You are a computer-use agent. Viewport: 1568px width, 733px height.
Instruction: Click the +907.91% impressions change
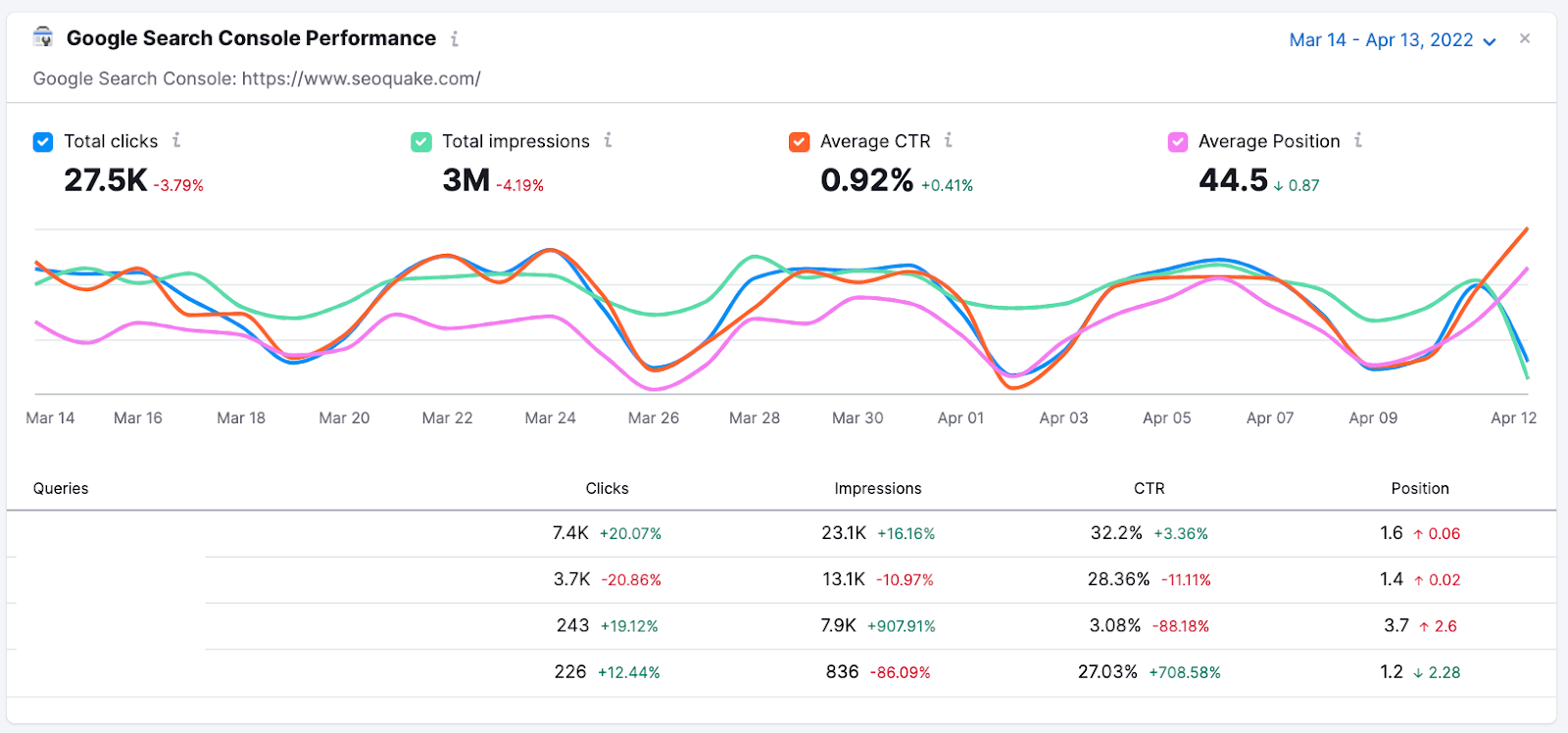(x=902, y=626)
